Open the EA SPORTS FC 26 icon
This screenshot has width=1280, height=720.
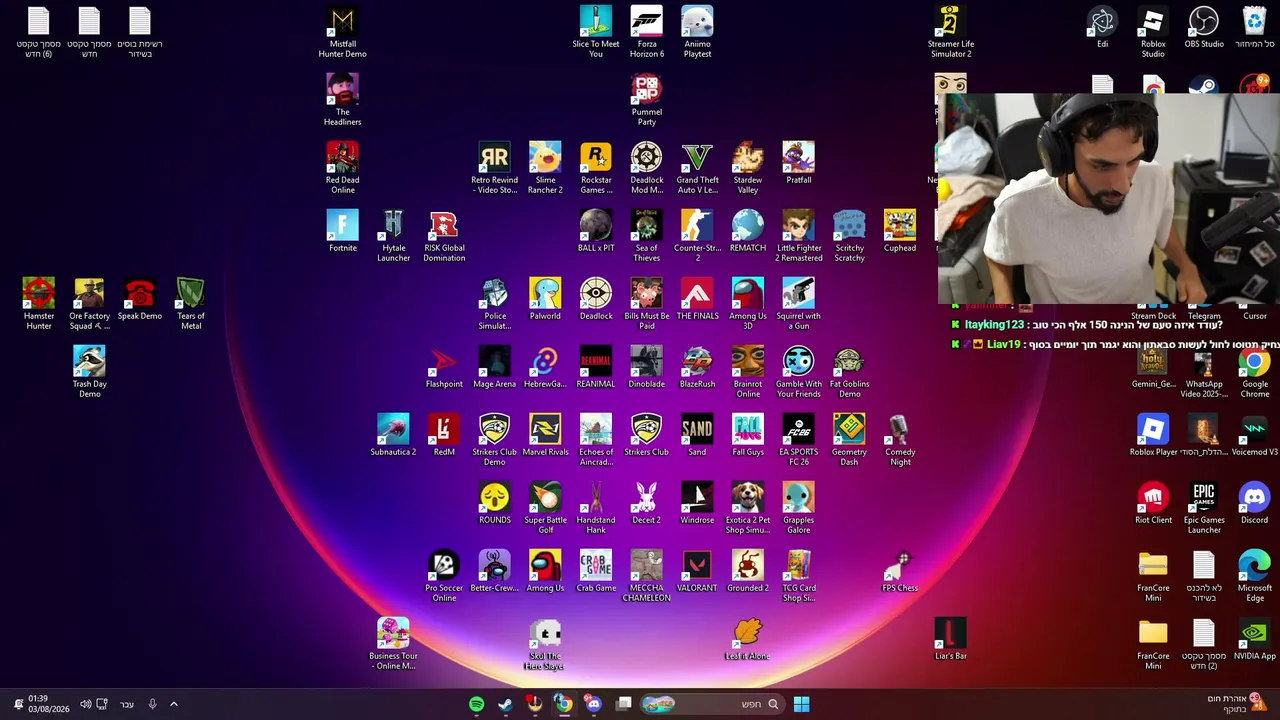pos(798,440)
